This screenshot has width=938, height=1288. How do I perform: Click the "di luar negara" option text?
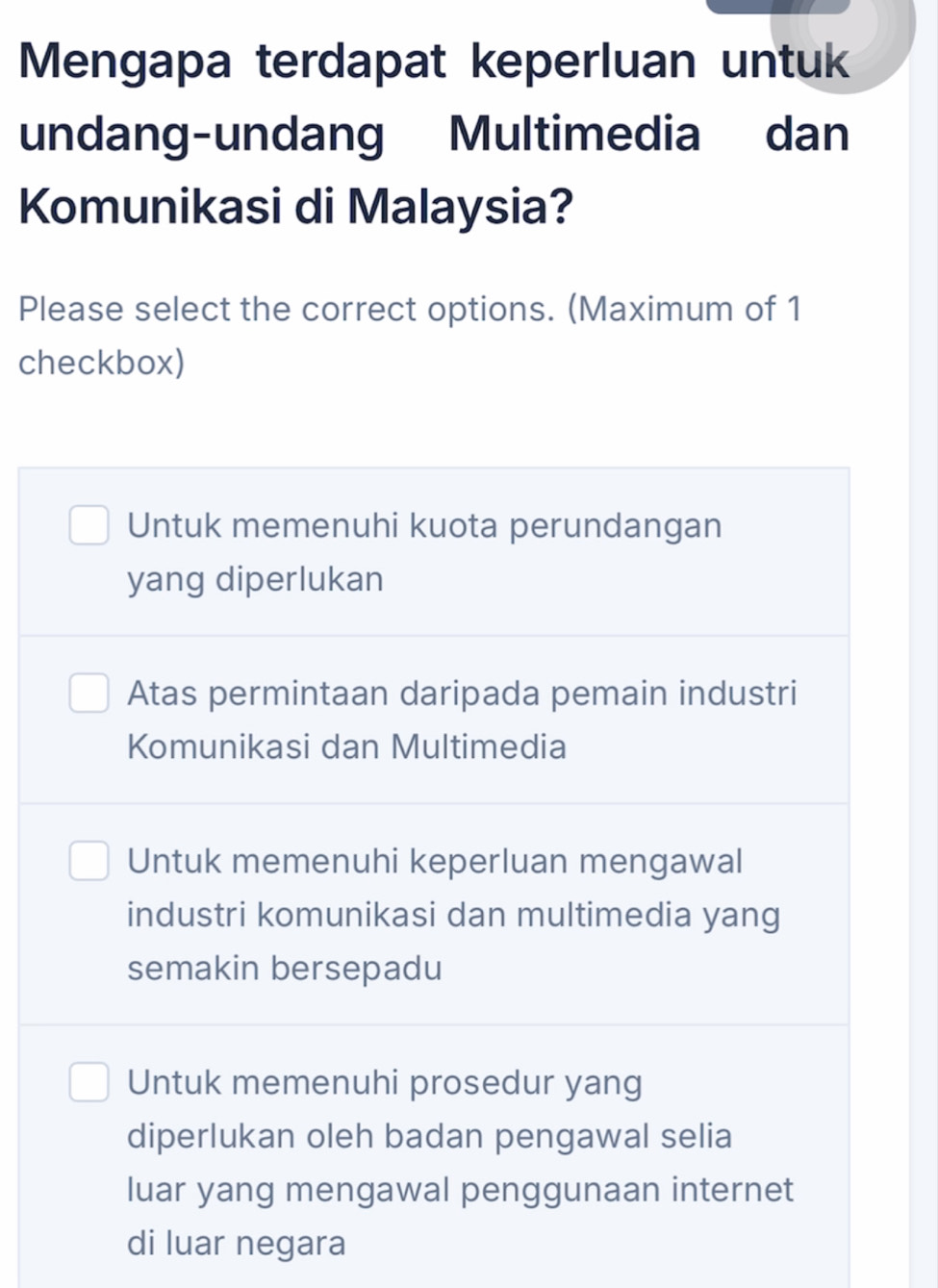click(236, 1243)
